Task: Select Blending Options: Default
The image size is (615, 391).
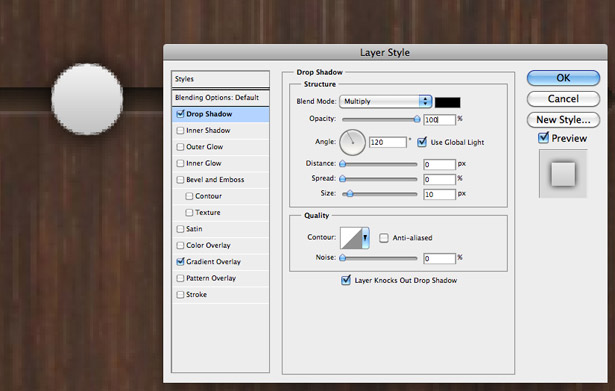Action: tap(220, 98)
